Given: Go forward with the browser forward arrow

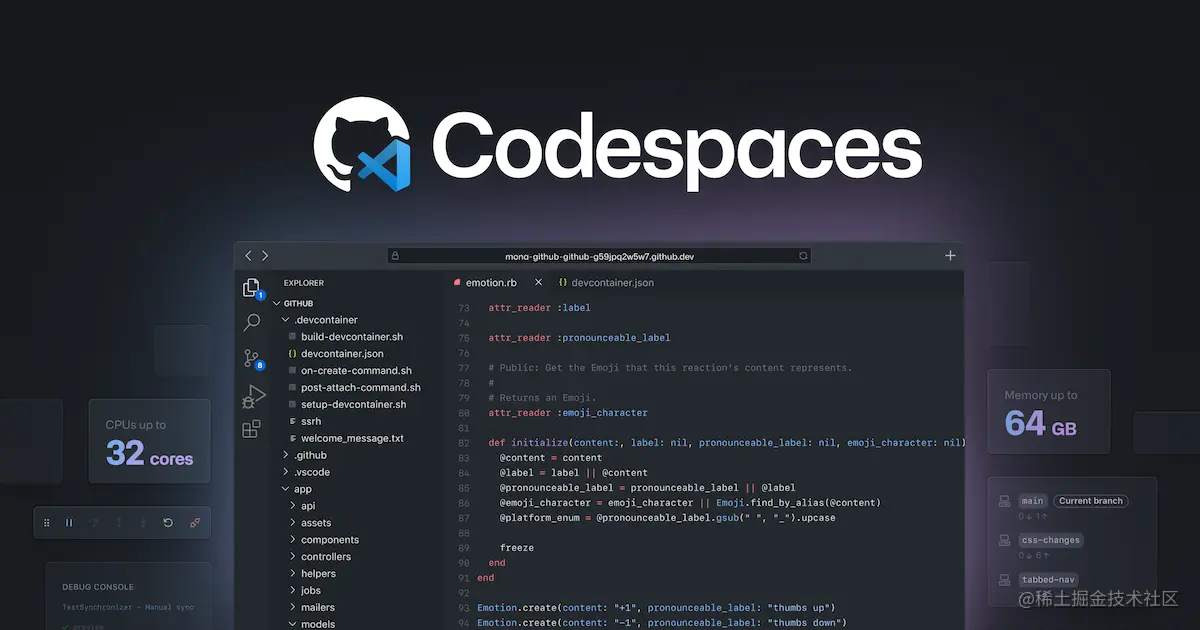Looking at the screenshot, I should [x=265, y=256].
